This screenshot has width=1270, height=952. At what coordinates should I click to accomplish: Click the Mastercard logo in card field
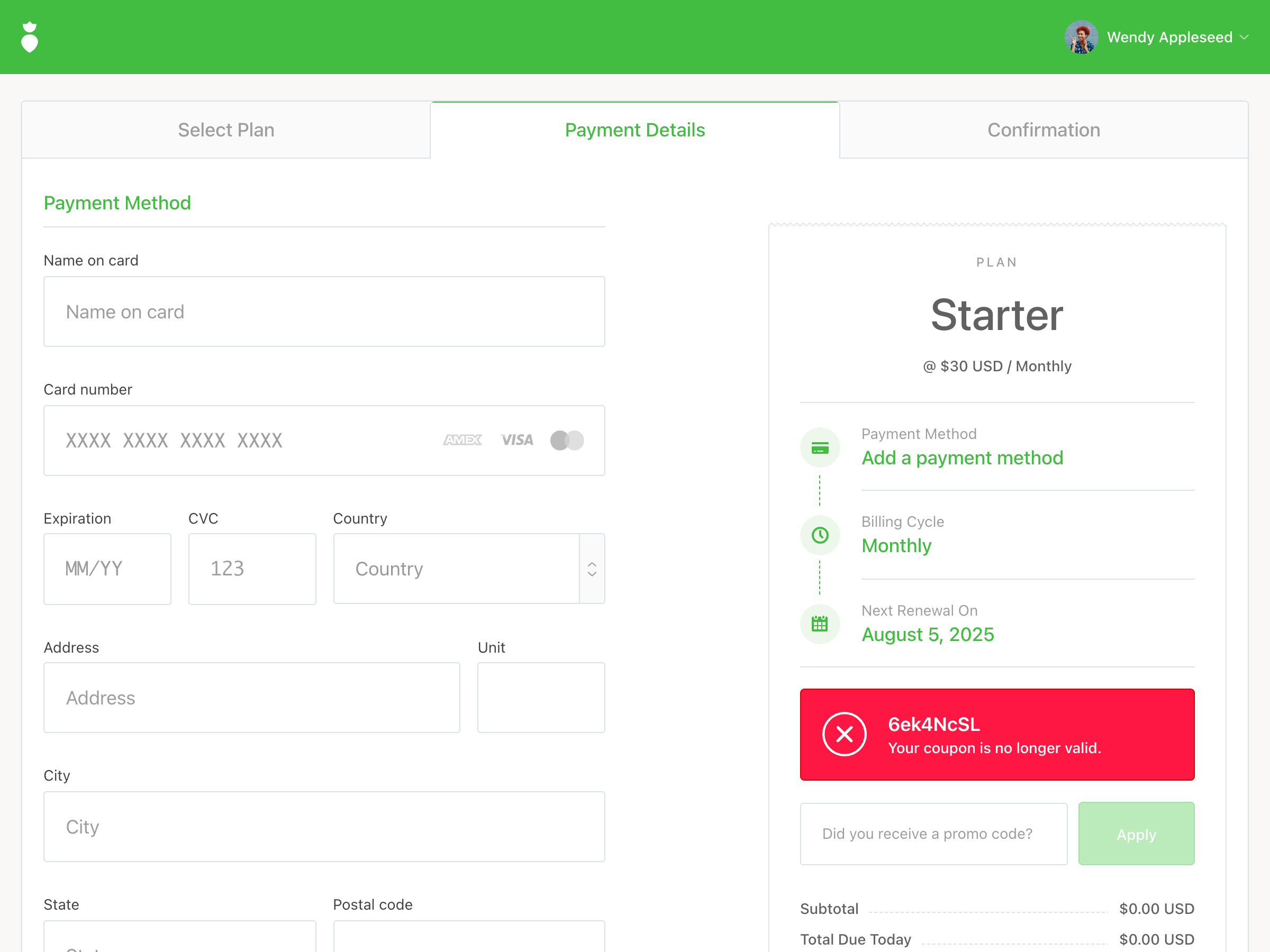(x=567, y=440)
